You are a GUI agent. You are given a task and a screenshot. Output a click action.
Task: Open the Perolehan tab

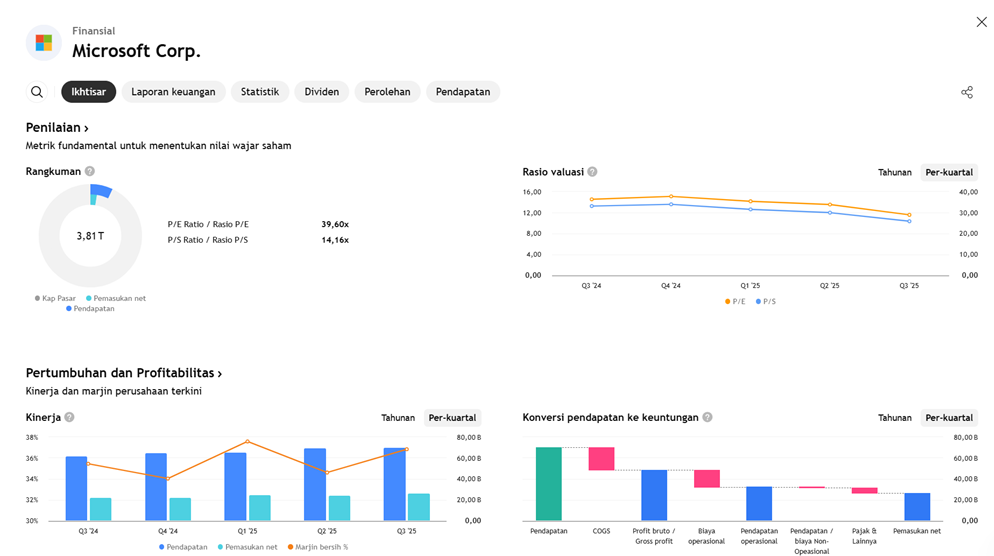click(x=387, y=92)
